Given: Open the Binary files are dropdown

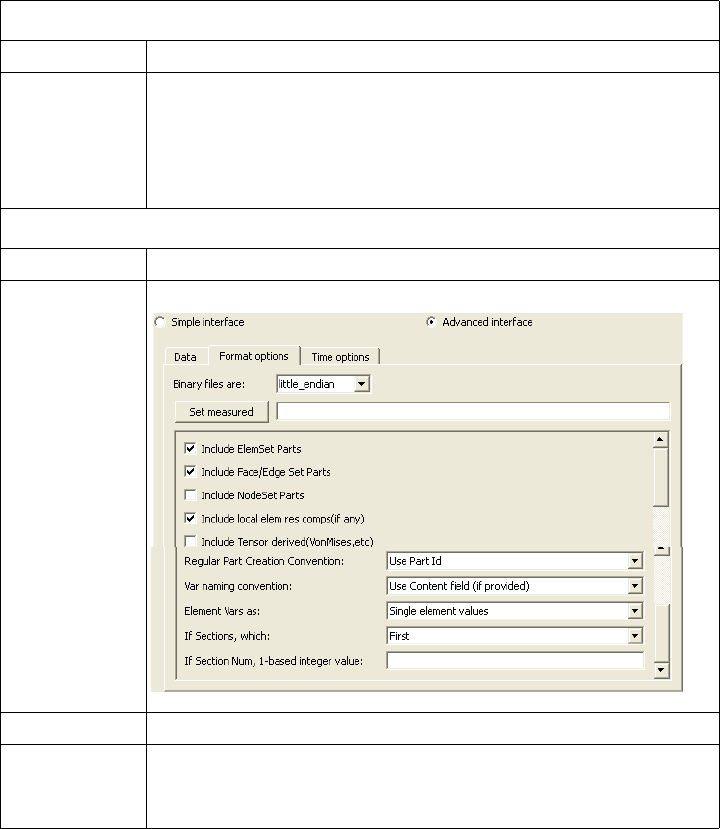Looking at the screenshot, I should click(x=362, y=384).
